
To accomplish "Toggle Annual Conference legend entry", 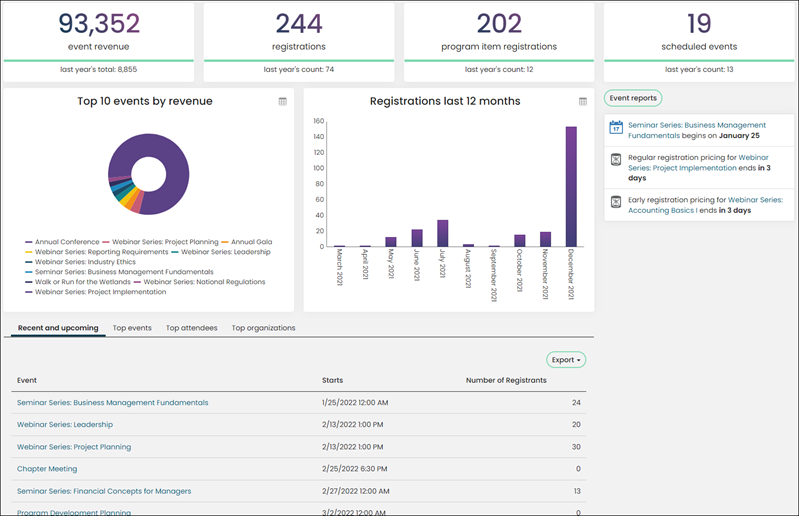I will tap(62, 242).
